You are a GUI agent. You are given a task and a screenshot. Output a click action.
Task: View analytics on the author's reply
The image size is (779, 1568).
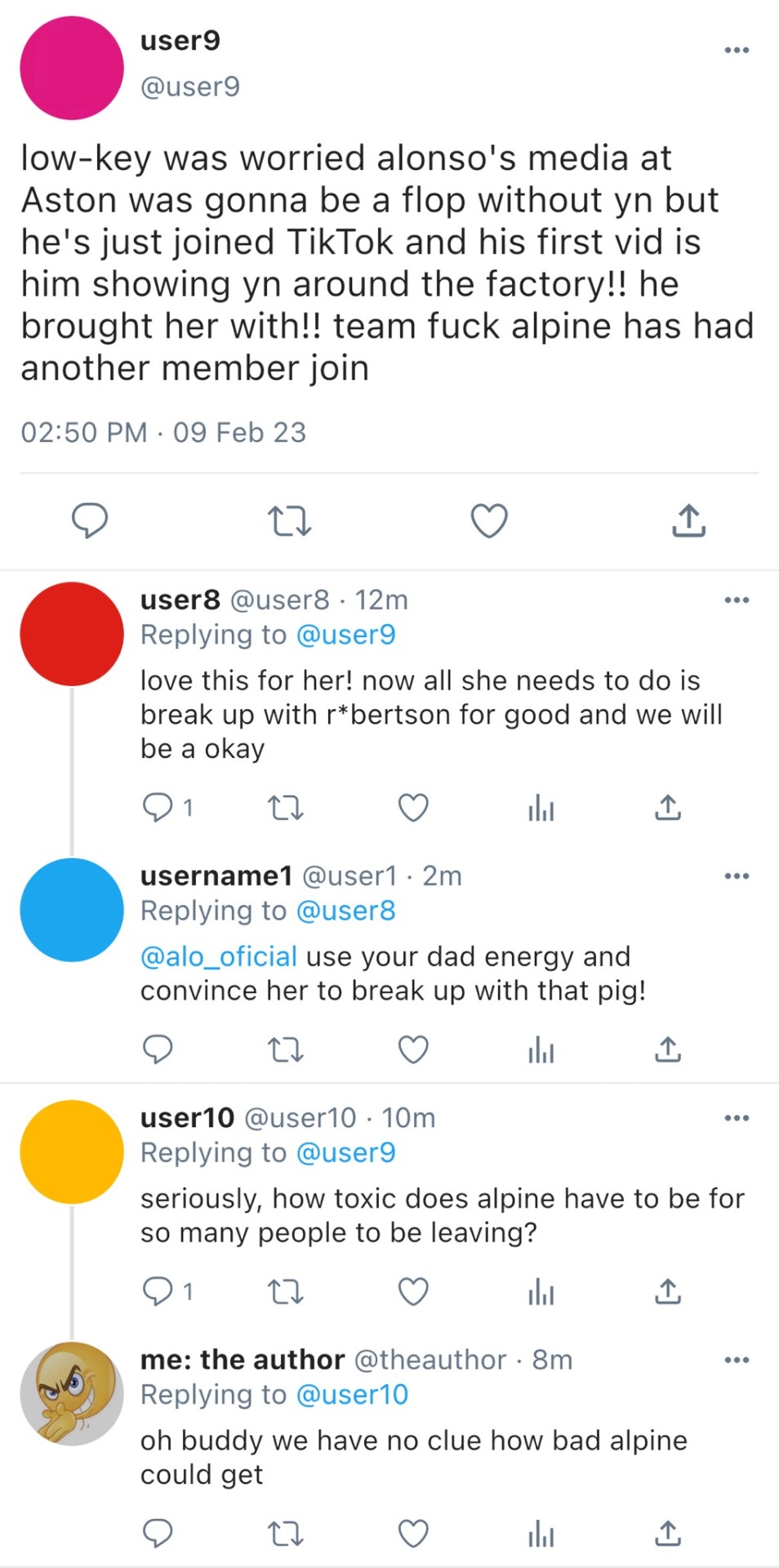tap(541, 1534)
